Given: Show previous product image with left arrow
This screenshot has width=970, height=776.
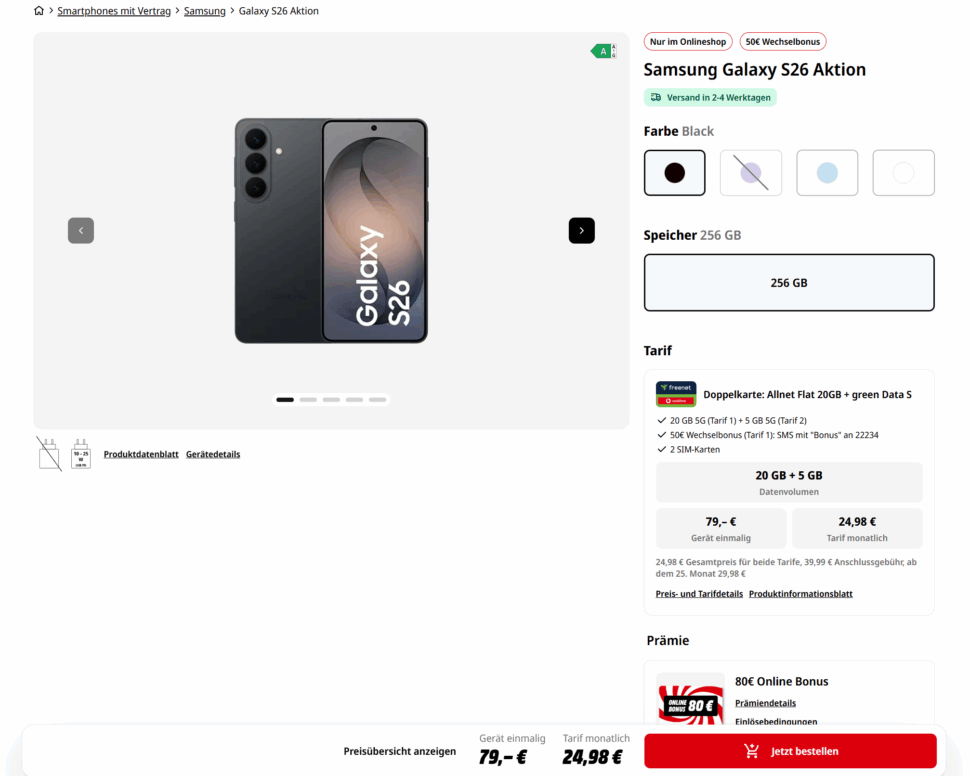Looking at the screenshot, I should point(81,230).
